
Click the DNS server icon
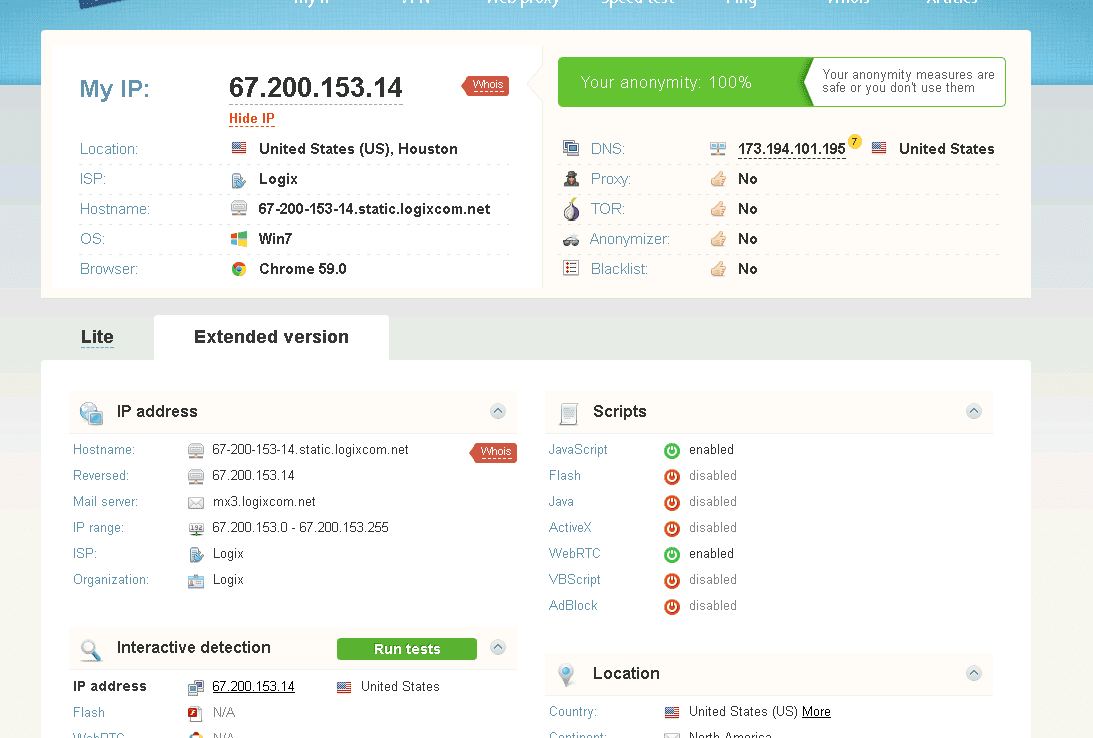(x=571, y=148)
